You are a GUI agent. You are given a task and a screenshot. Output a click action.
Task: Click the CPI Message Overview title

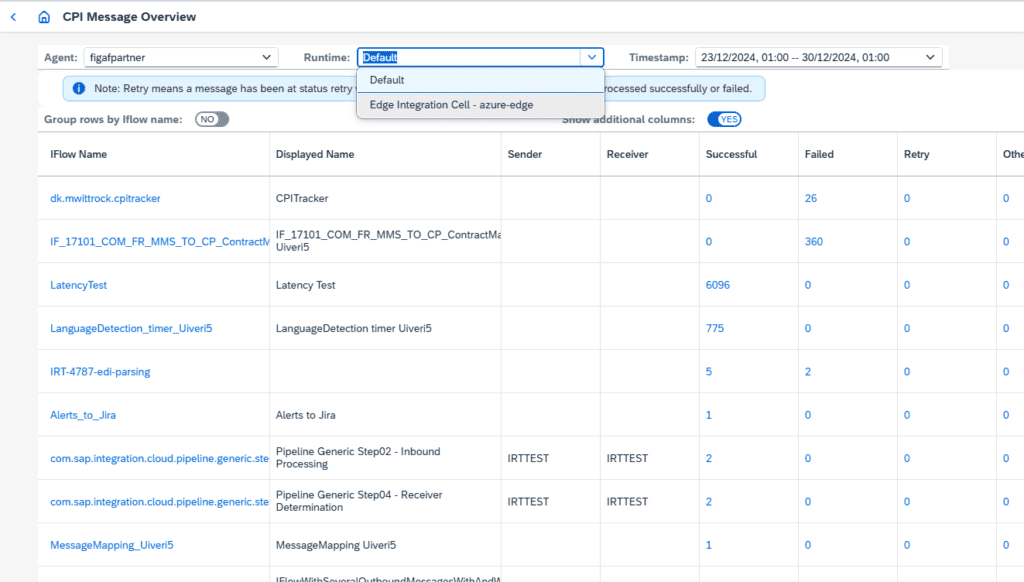[129, 17]
